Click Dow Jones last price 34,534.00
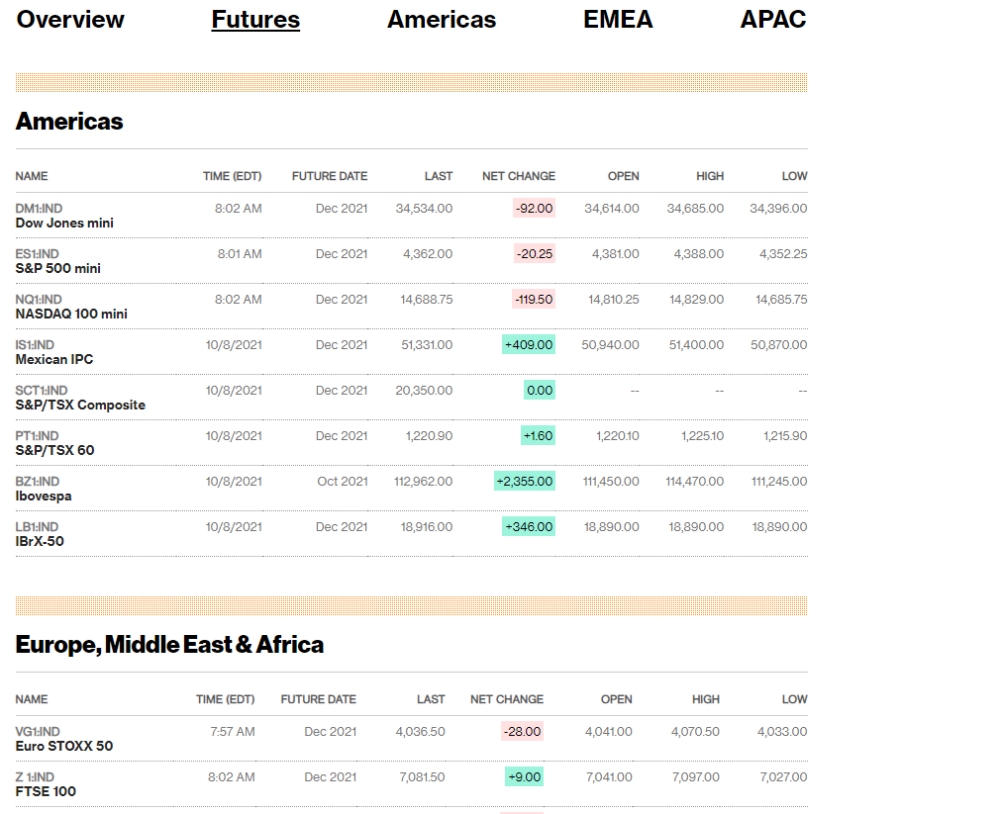The image size is (1000, 814). (x=424, y=209)
